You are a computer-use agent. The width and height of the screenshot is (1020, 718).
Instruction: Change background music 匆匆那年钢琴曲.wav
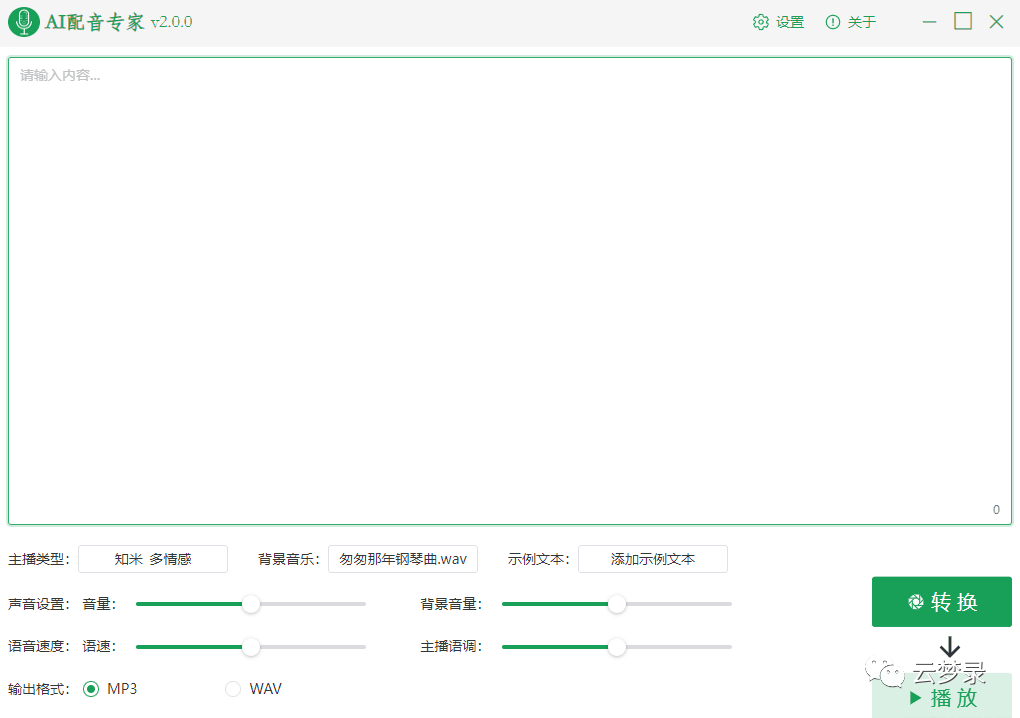(x=402, y=559)
